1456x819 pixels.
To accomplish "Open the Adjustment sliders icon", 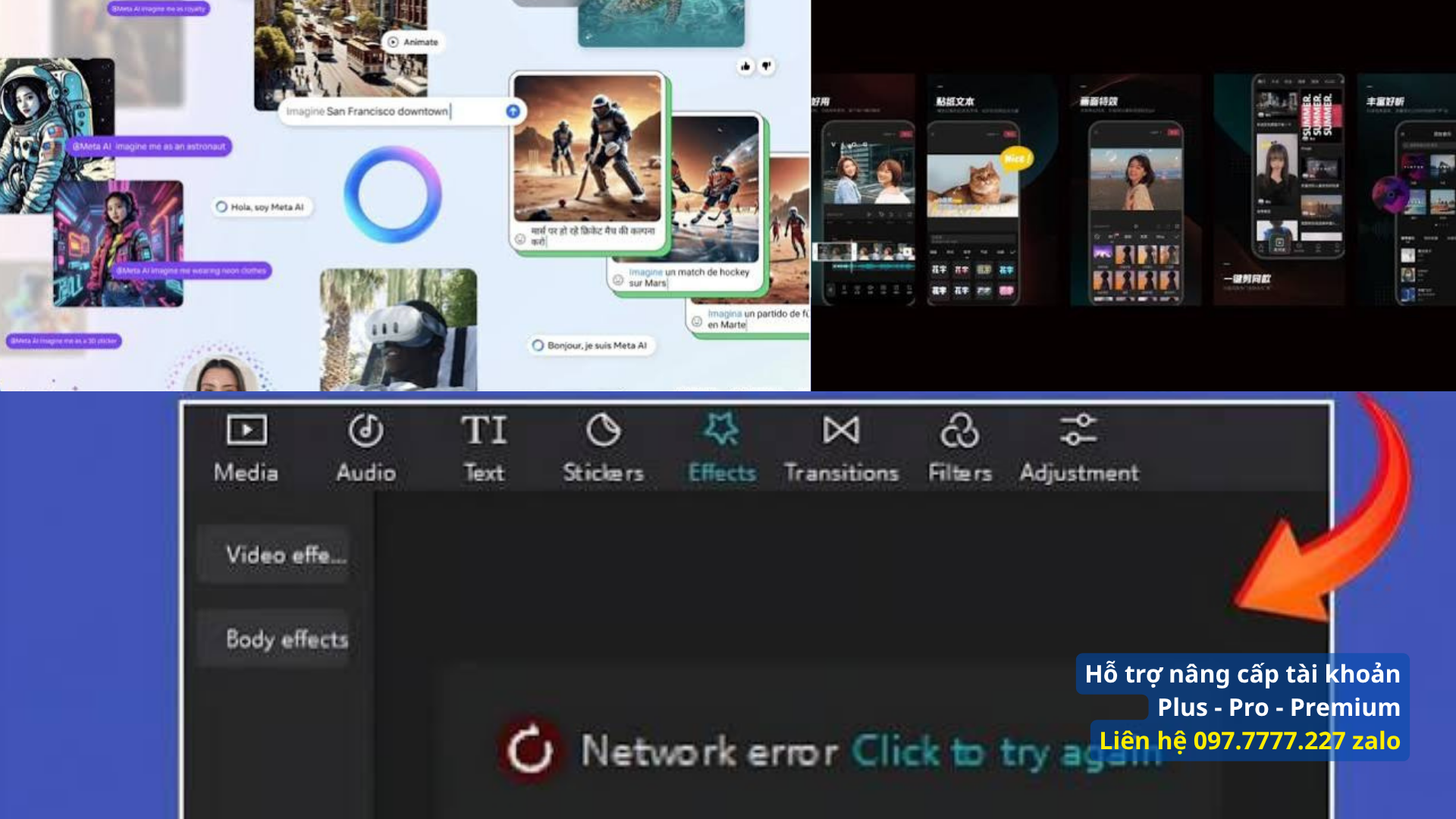I will pyautogui.click(x=1078, y=430).
